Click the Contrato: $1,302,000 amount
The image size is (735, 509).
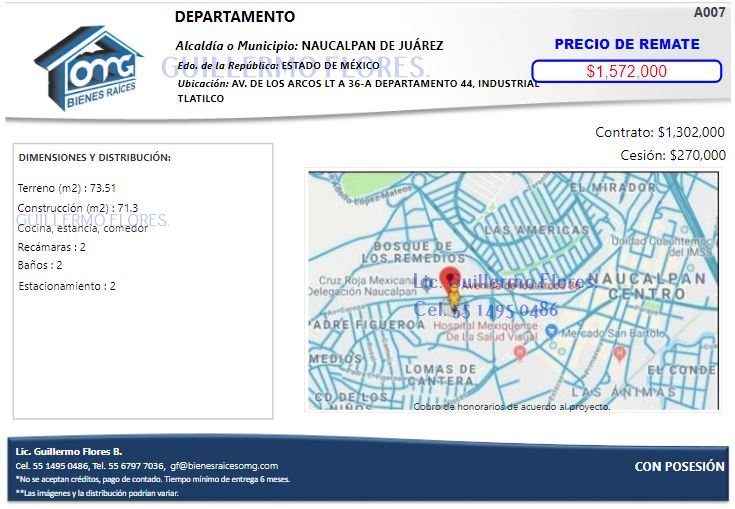tap(659, 132)
